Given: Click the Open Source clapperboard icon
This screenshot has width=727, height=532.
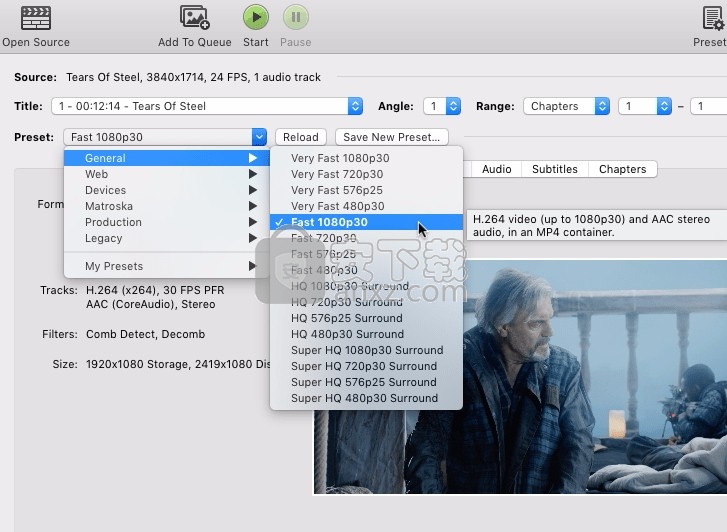Looking at the screenshot, I should coord(36,18).
